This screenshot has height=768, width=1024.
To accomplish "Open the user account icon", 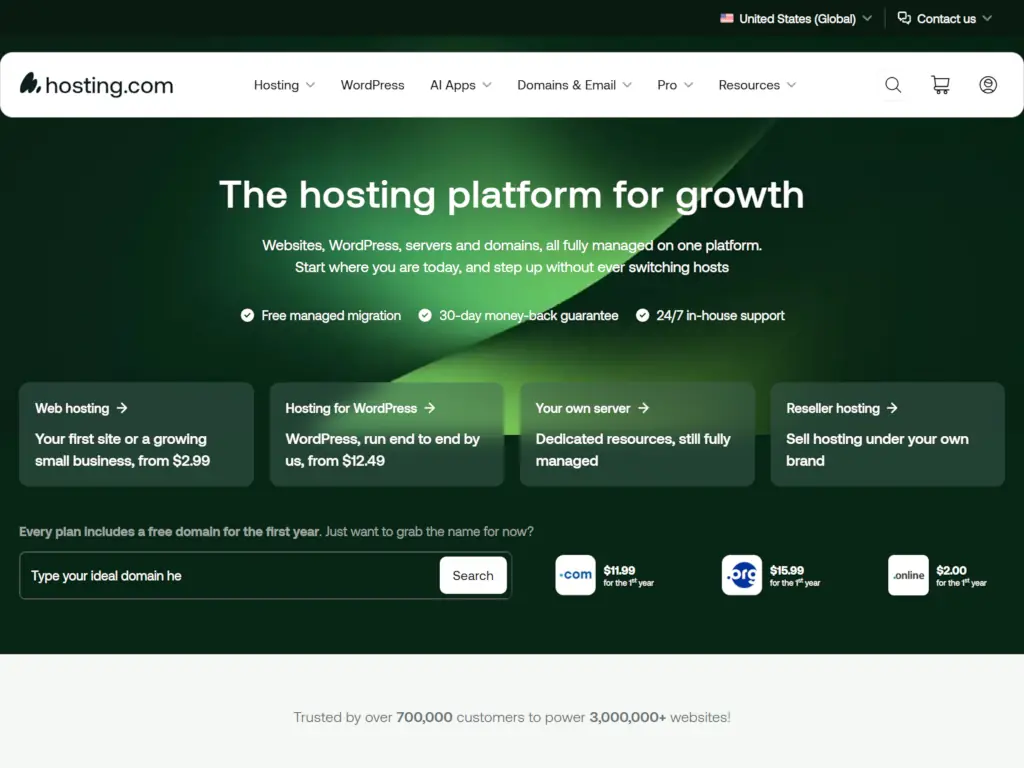I will [987, 85].
